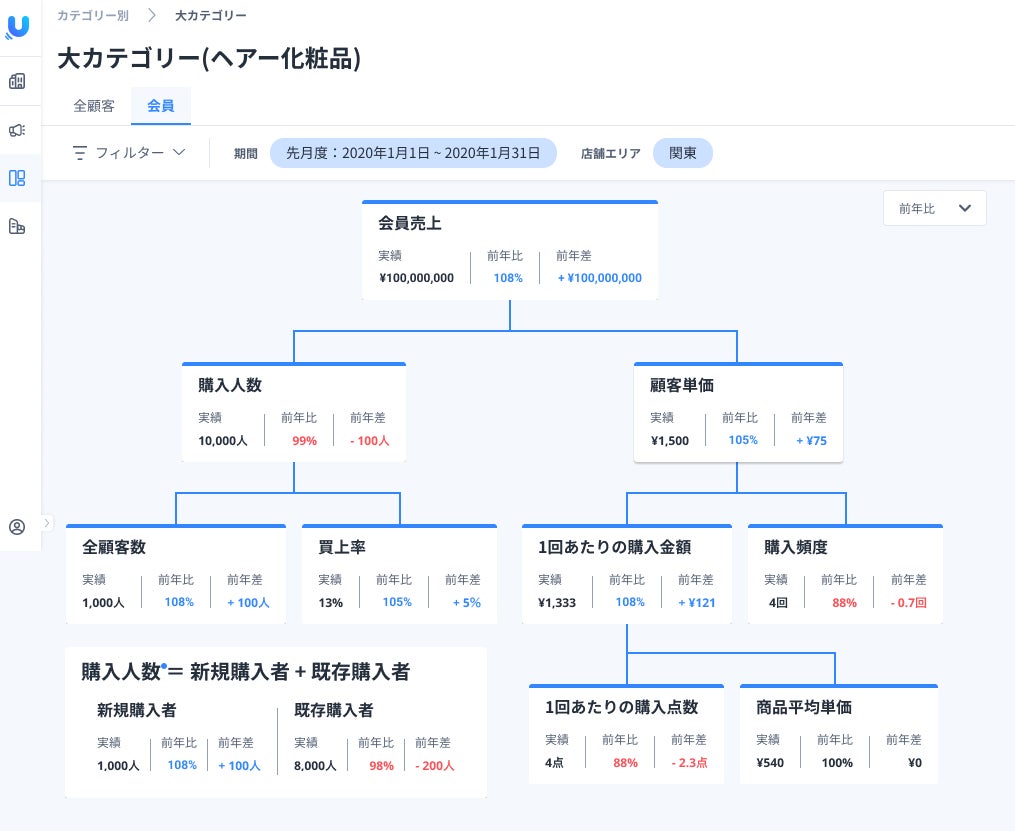
Task: Open the account profile icon at sidebar bottom
Action: click(x=17, y=527)
